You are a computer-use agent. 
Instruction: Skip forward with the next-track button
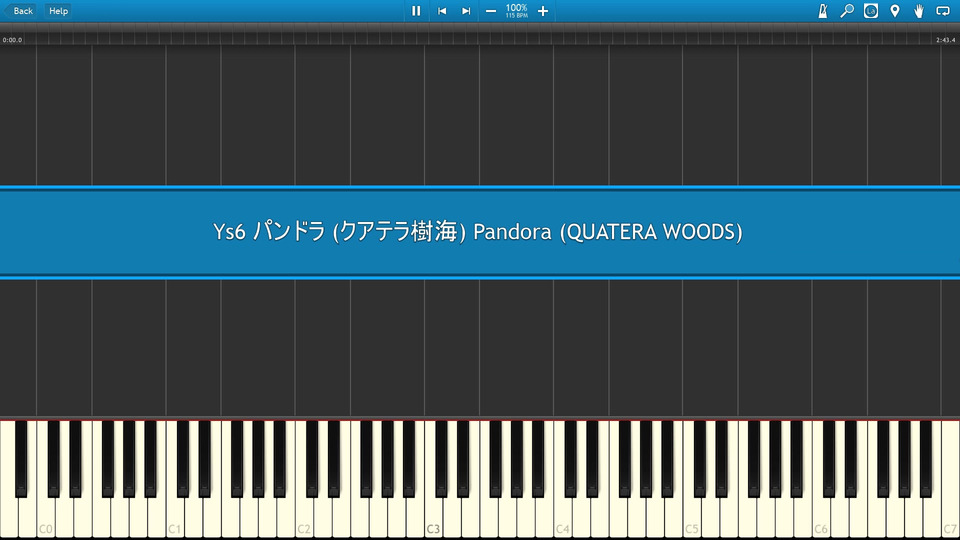[466, 11]
